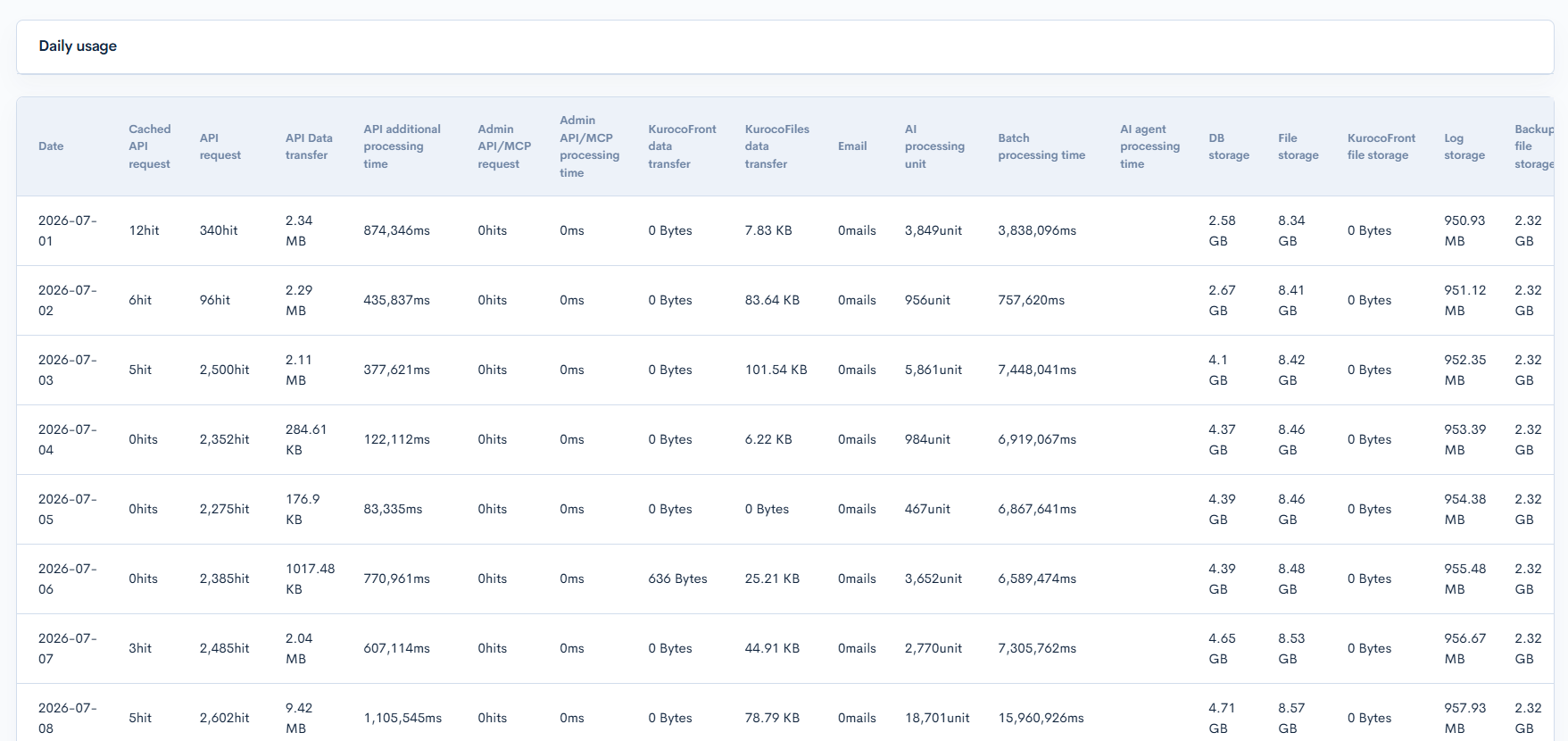Select the 2026-07-08 date cell

(x=67, y=718)
